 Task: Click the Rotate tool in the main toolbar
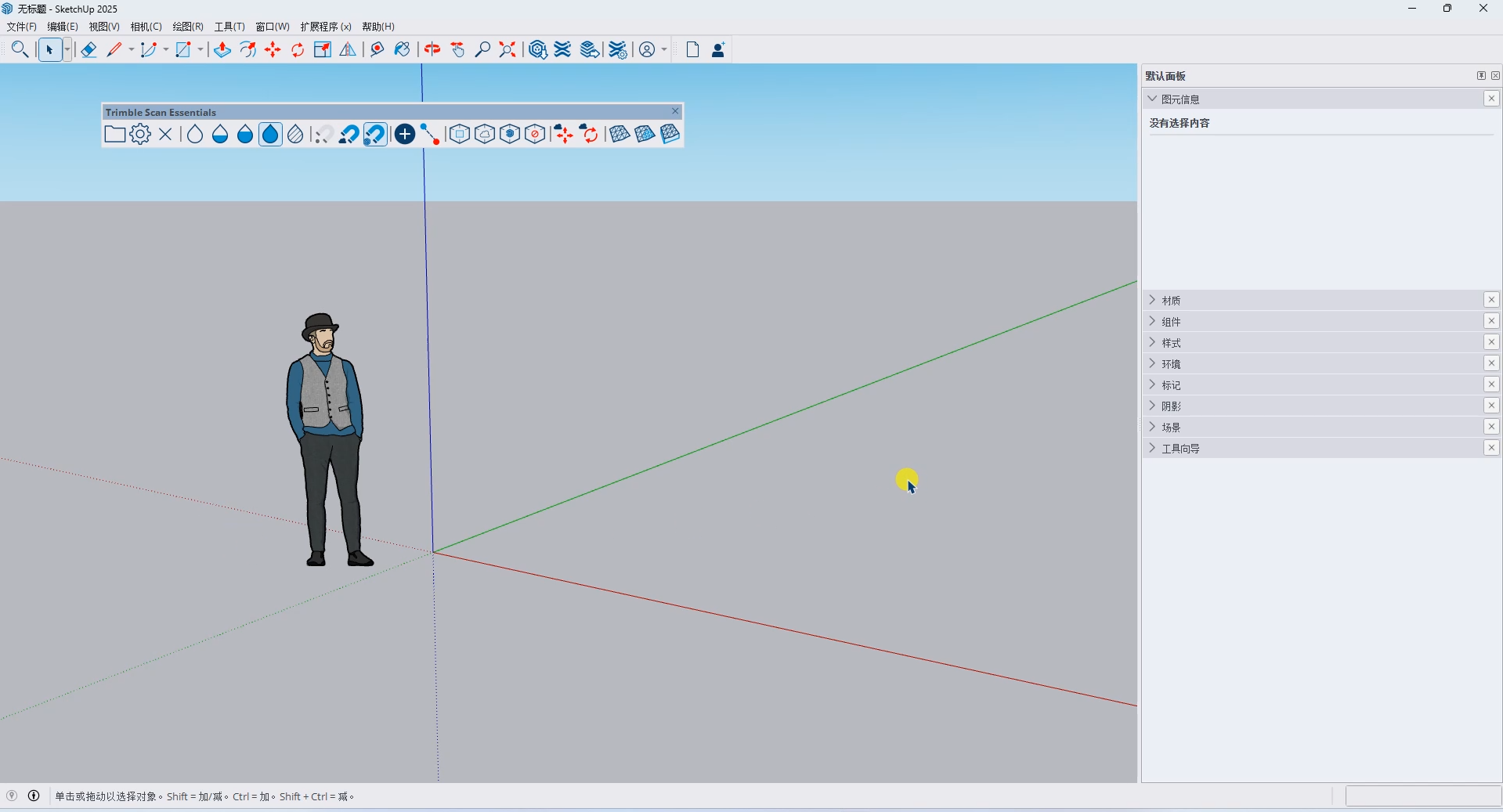[298, 50]
